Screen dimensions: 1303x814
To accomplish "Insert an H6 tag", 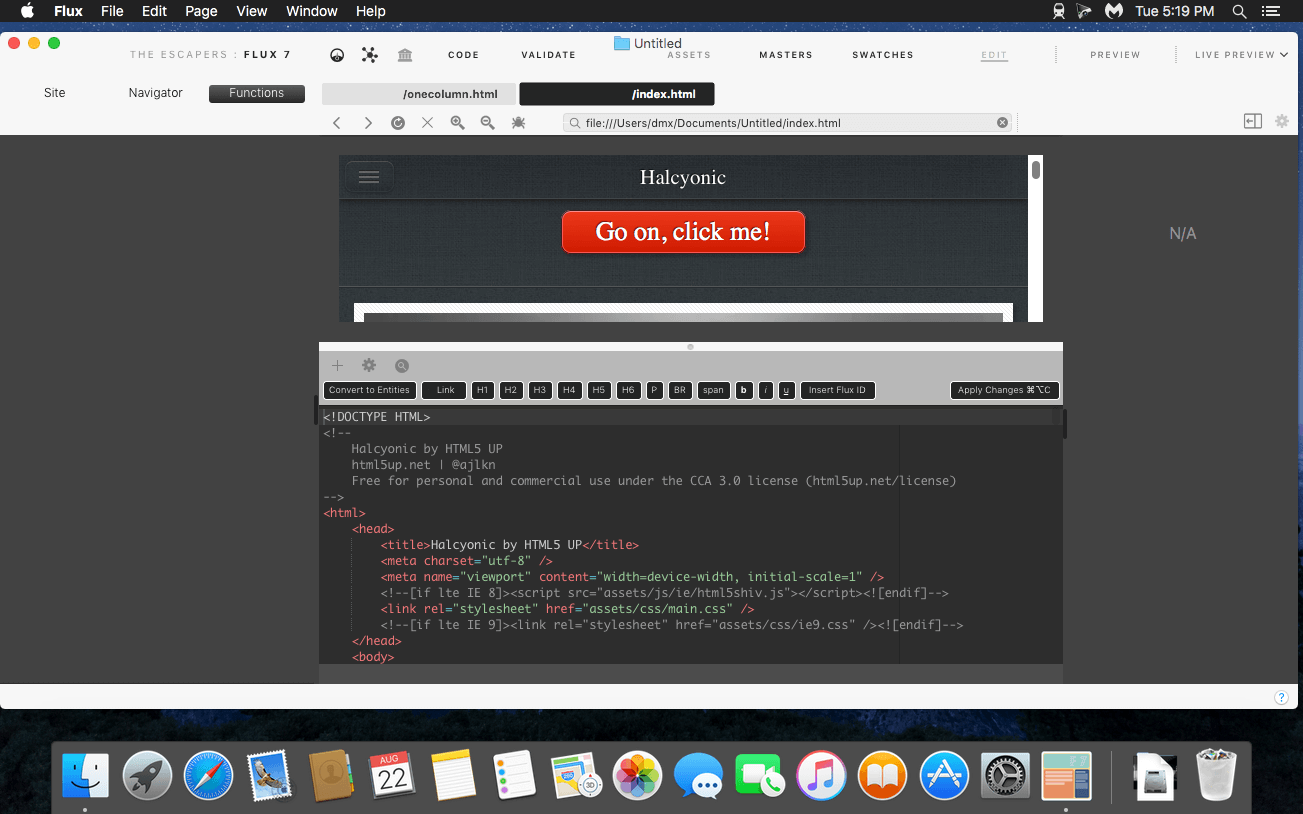I will (628, 390).
